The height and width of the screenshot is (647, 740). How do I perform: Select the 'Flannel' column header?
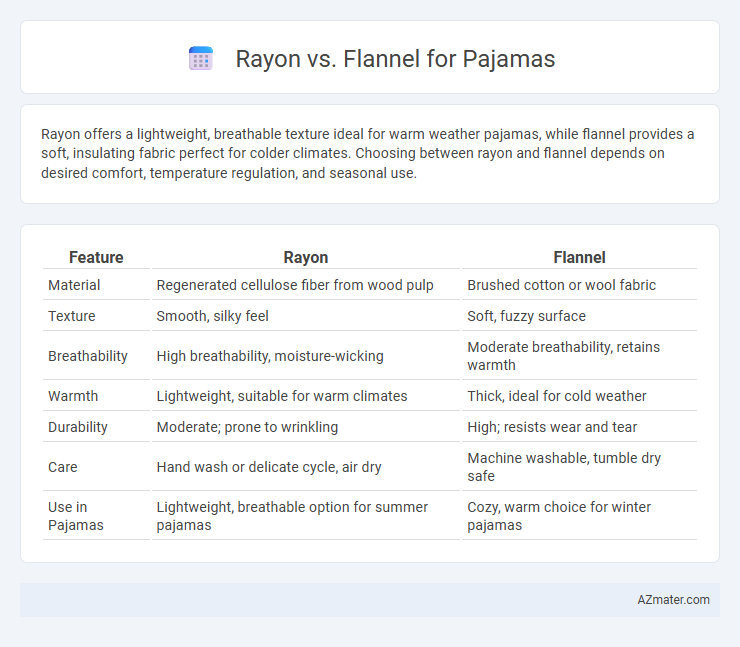pos(579,257)
